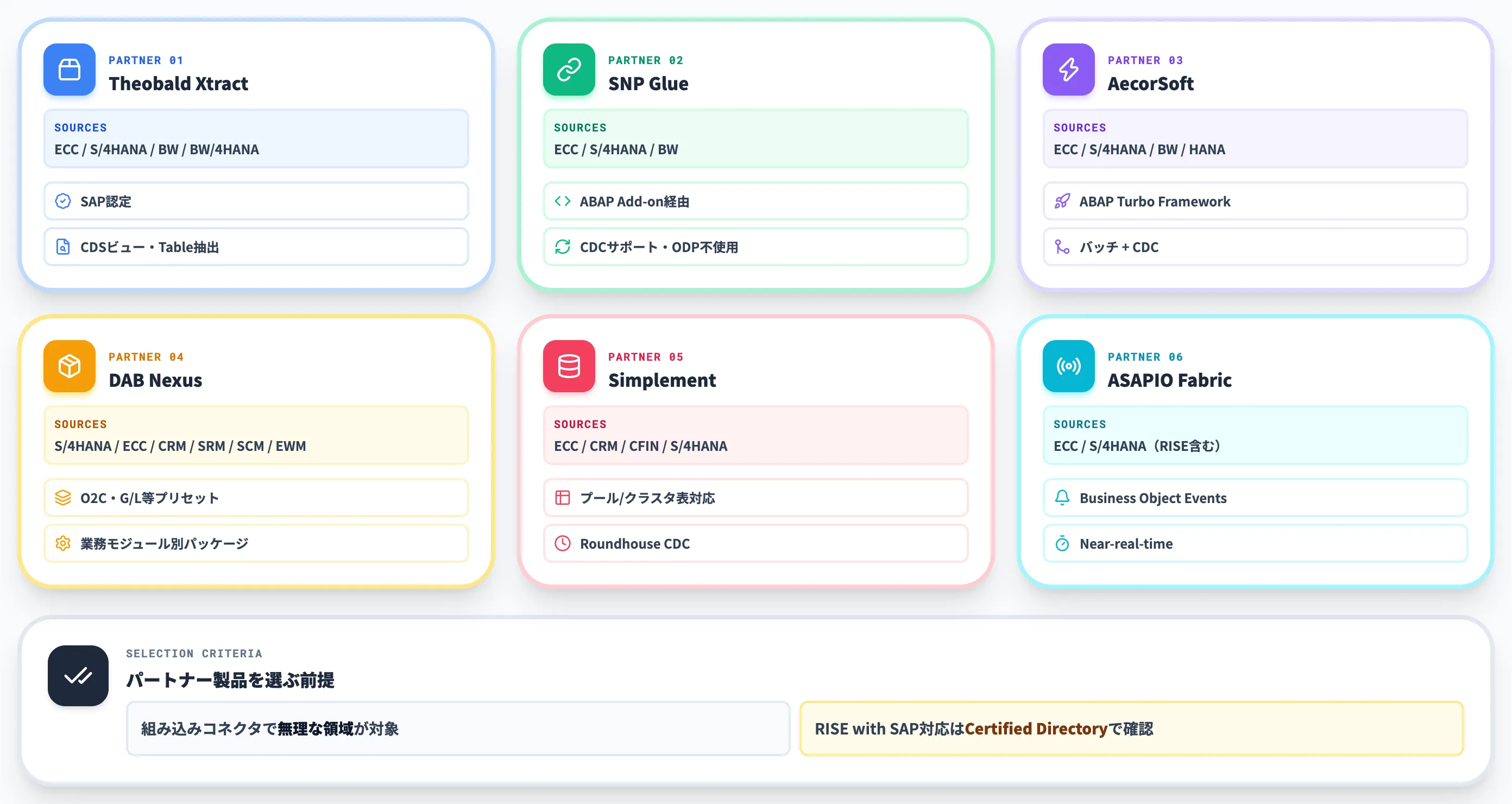Click the Business Object Events feature text
The image size is (1512, 804).
click(1153, 498)
